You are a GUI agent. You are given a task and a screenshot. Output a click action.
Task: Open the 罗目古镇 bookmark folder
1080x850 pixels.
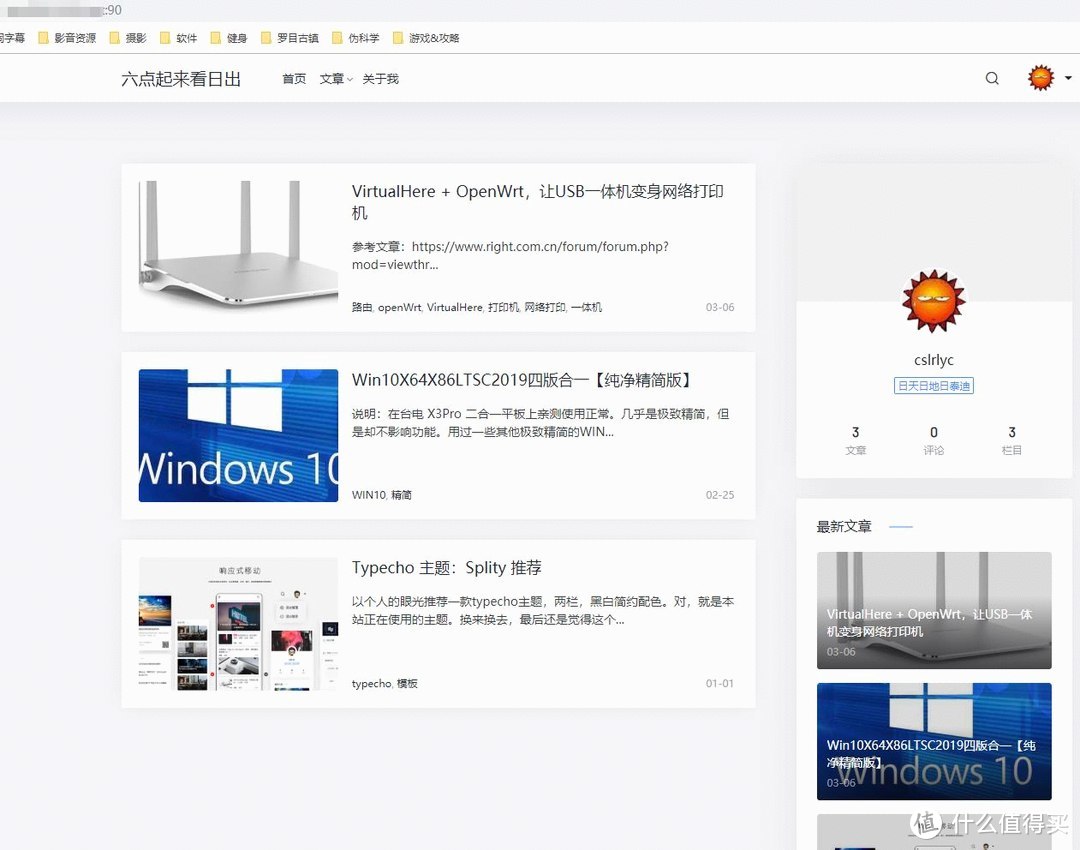point(289,38)
